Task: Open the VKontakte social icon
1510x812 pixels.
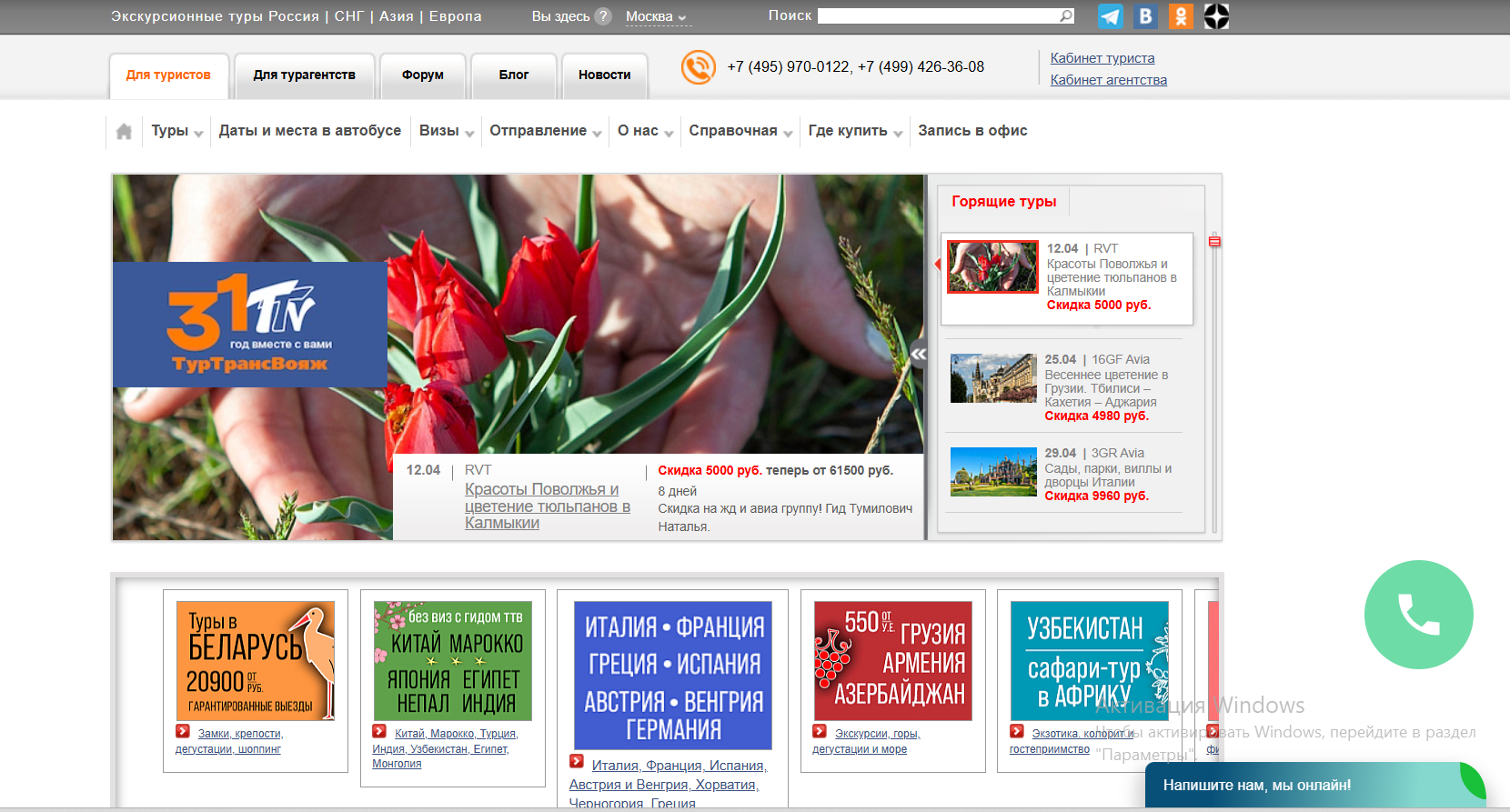Action: (1145, 16)
